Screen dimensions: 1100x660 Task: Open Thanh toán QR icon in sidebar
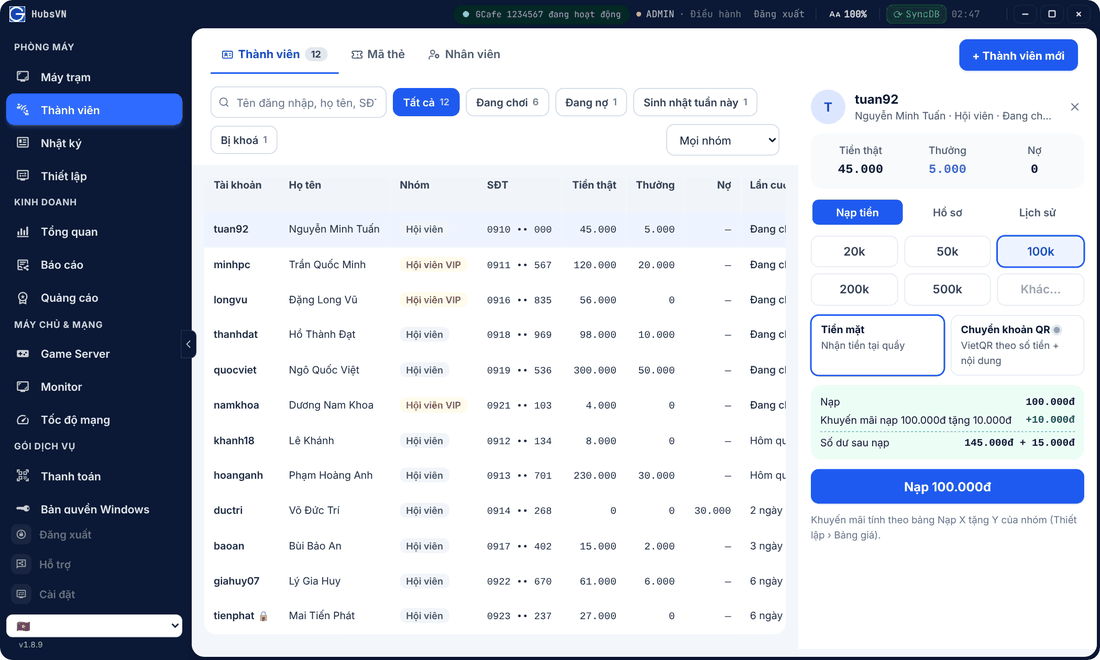point(22,476)
